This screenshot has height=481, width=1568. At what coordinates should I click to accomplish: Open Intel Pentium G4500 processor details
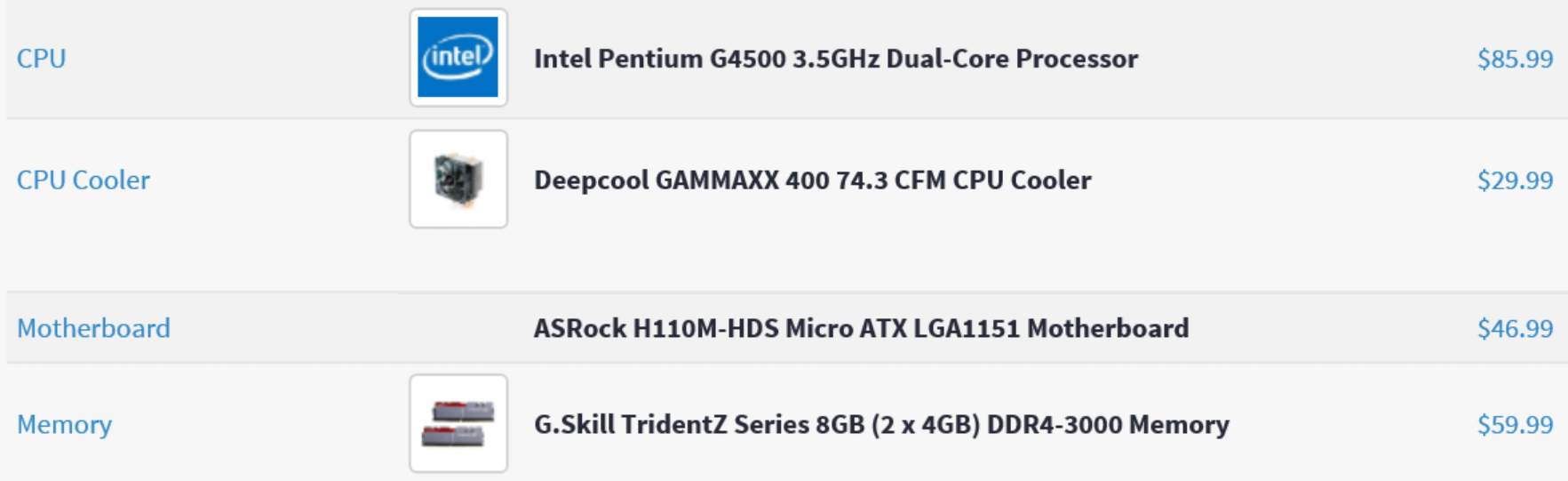[835, 59]
